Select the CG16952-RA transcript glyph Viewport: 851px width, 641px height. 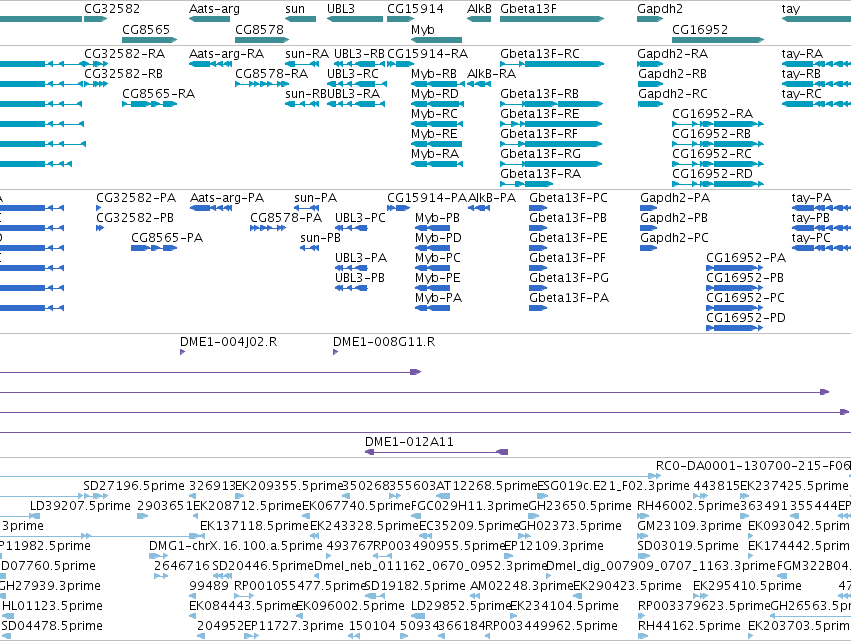pos(718,124)
